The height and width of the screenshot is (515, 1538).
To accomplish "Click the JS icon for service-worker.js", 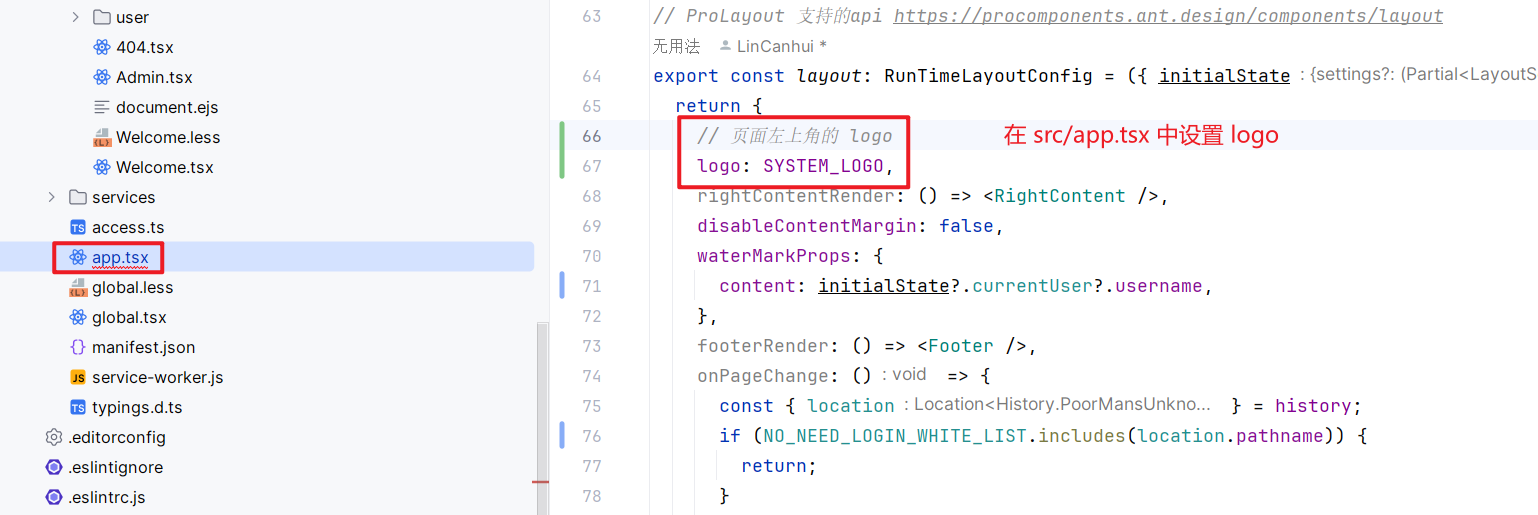I will pyautogui.click(x=78, y=377).
